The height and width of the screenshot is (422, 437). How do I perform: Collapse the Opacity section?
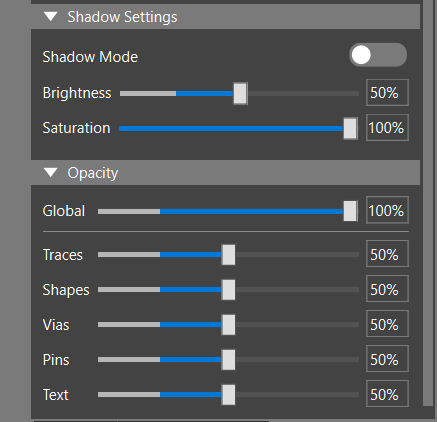pos(51,172)
